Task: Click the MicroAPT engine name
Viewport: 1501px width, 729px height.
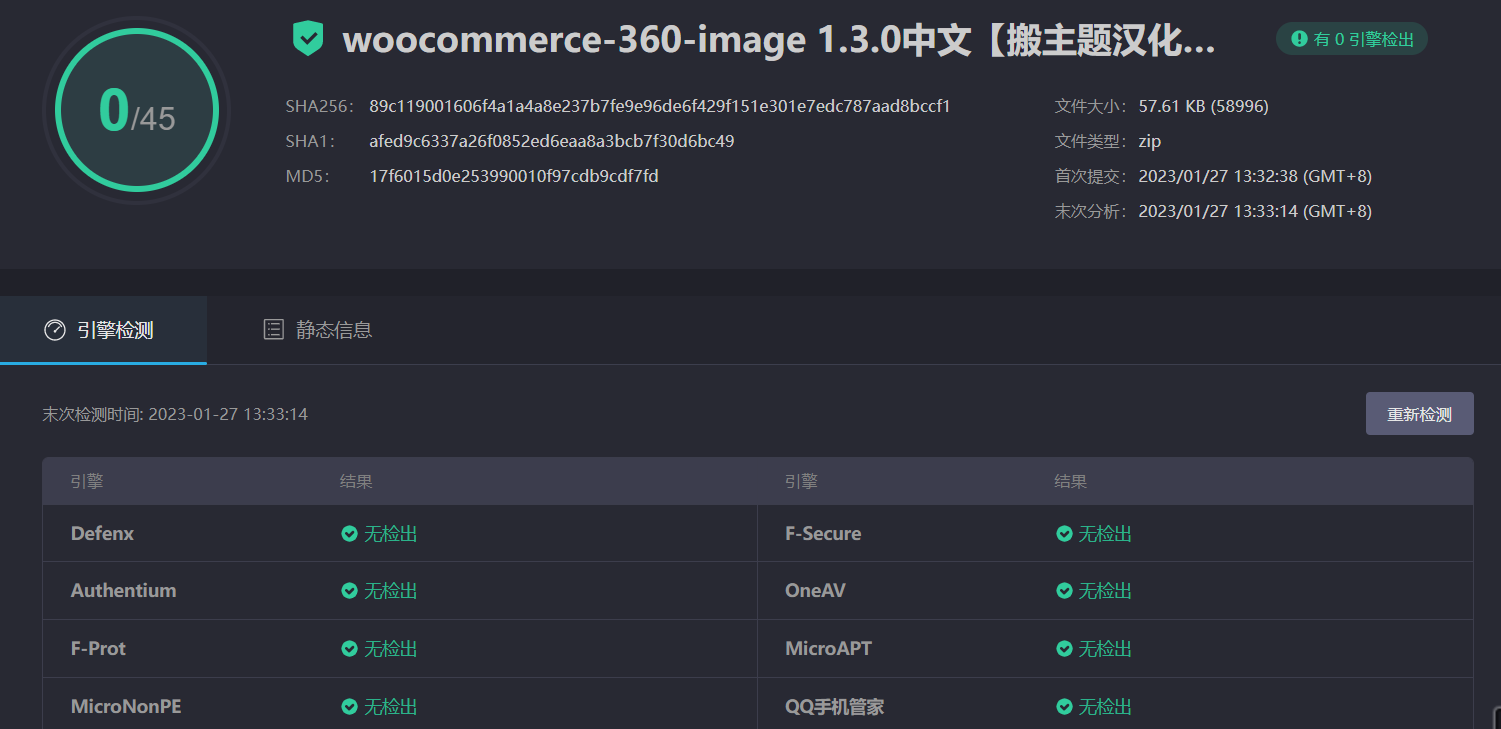Action: 828,649
